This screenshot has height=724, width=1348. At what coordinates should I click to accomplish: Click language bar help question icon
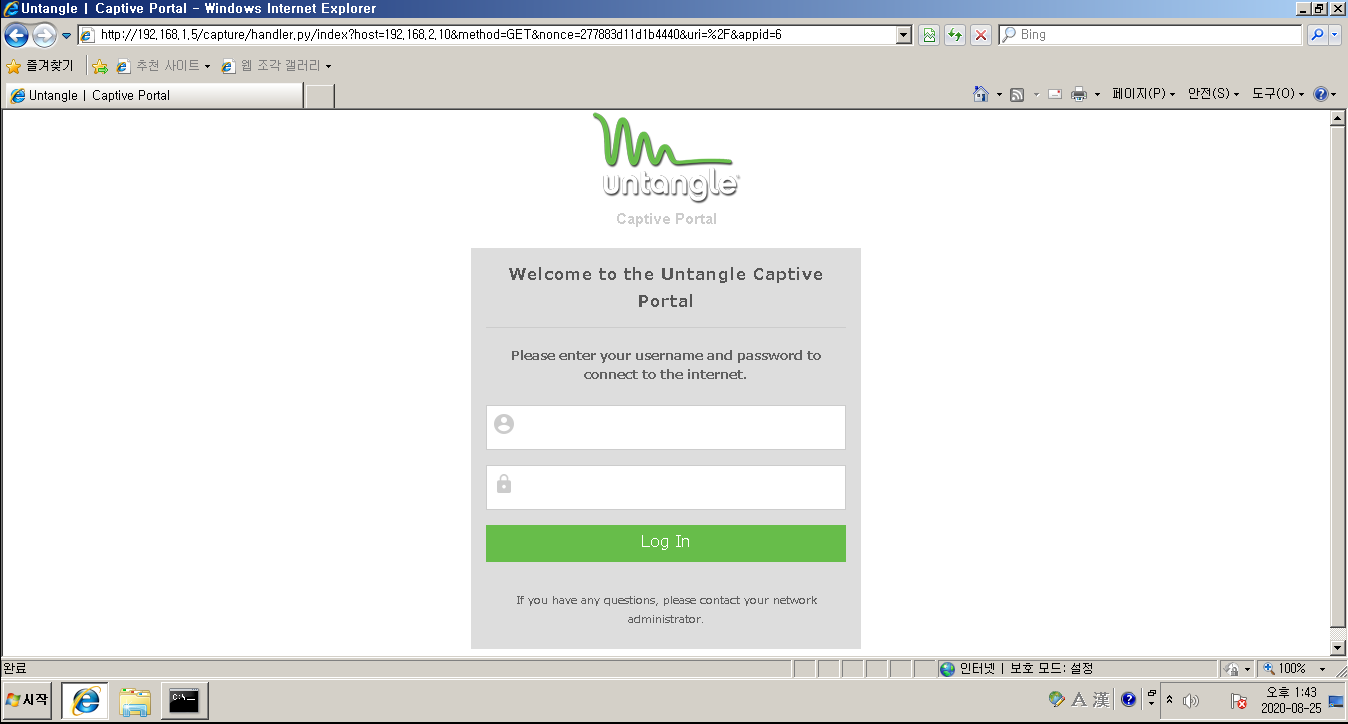tap(1129, 700)
